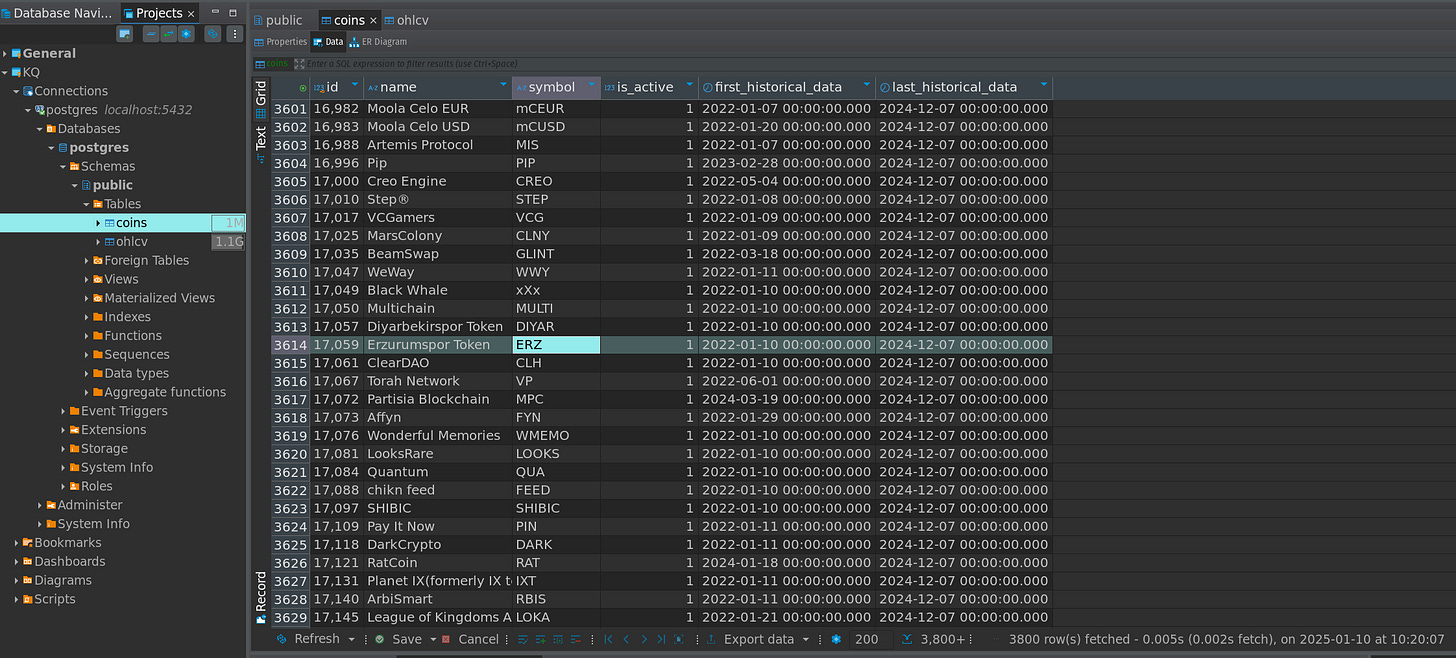Open Save dropdown arrow options

point(433,639)
